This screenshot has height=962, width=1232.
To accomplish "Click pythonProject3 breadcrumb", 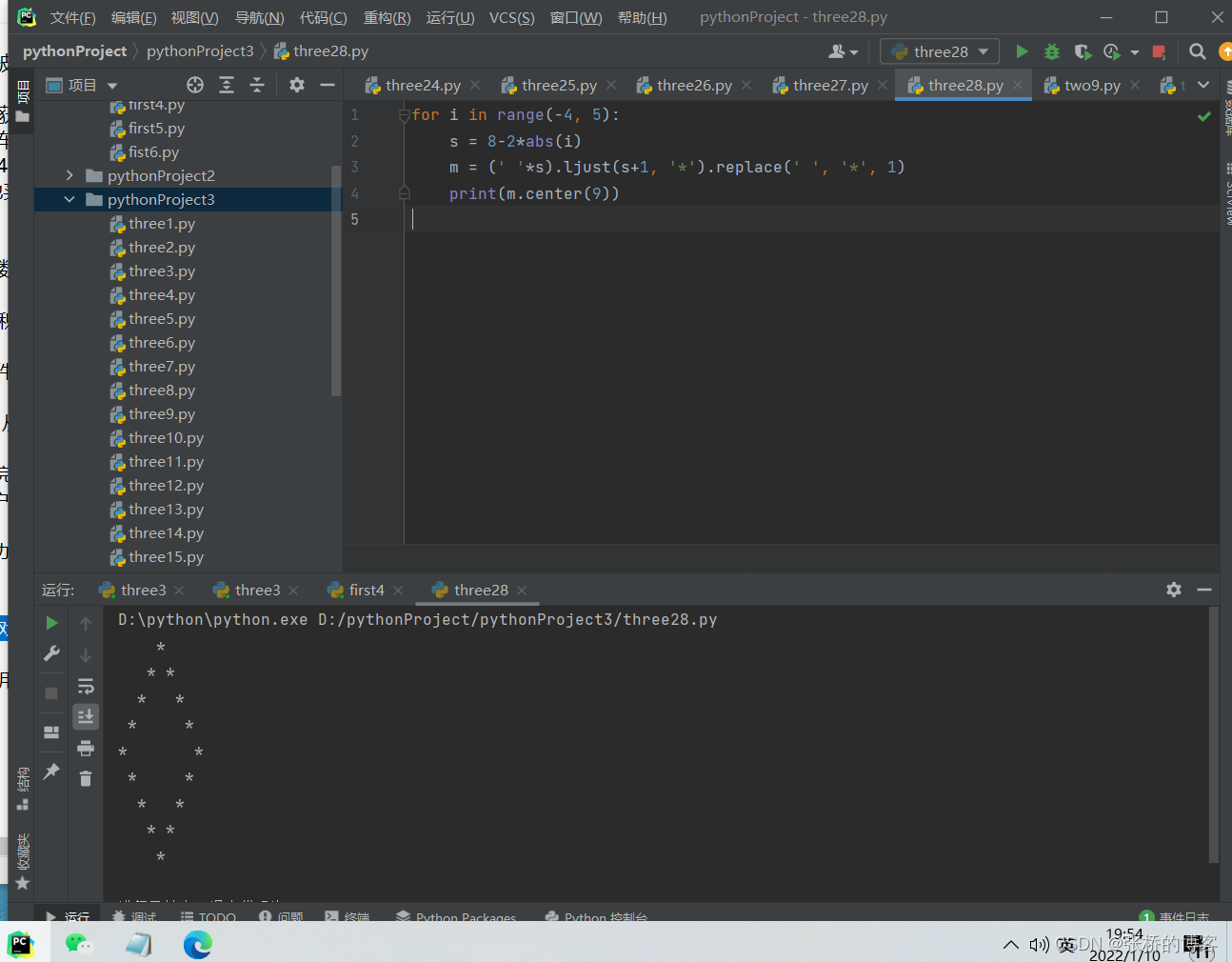I will tap(200, 51).
